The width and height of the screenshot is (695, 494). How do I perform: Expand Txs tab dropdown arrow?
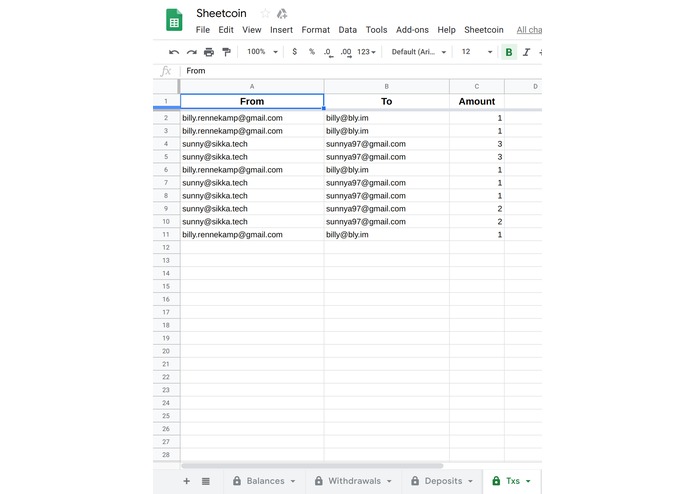click(x=528, y=481)
